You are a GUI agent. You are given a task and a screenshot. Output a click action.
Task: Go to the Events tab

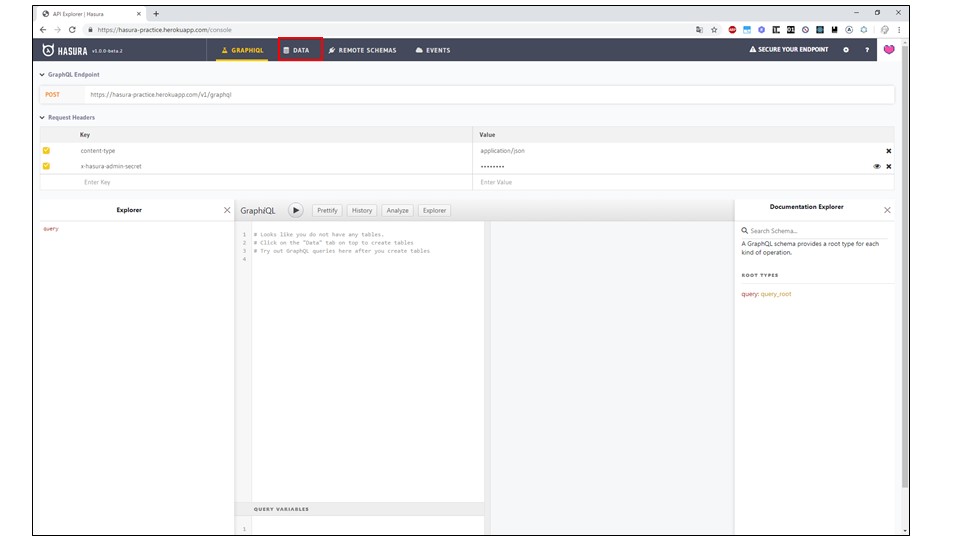pyautogui.click(x=433, y=50)
